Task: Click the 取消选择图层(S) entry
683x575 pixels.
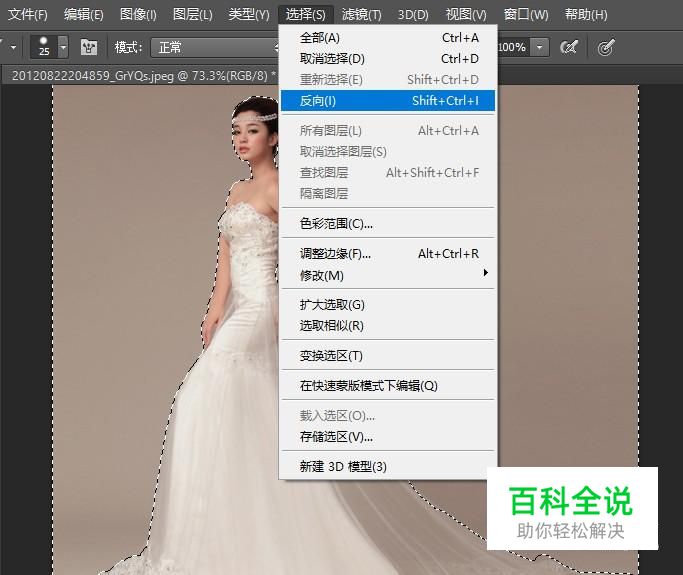Action: tap(388, 152)
